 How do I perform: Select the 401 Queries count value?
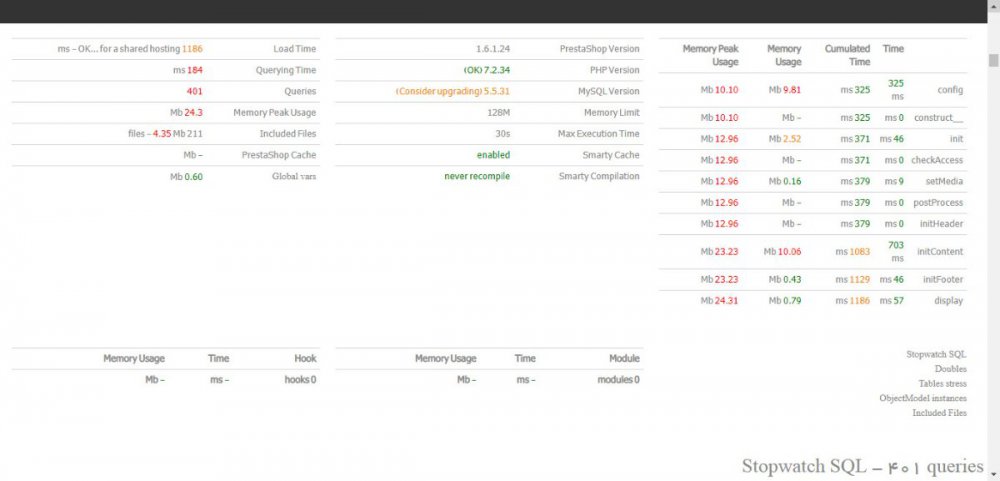[195, 91]
